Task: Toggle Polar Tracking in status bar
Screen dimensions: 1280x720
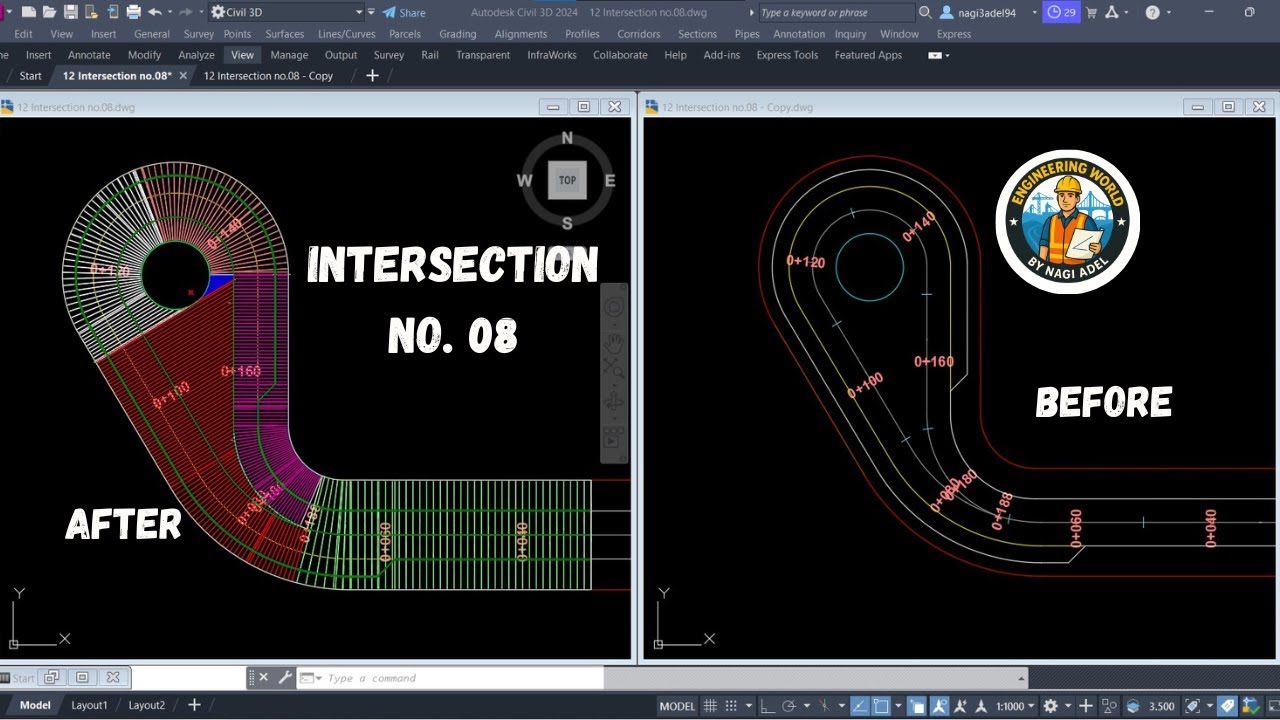Action: pyautogui.click(x=788, y=706)
